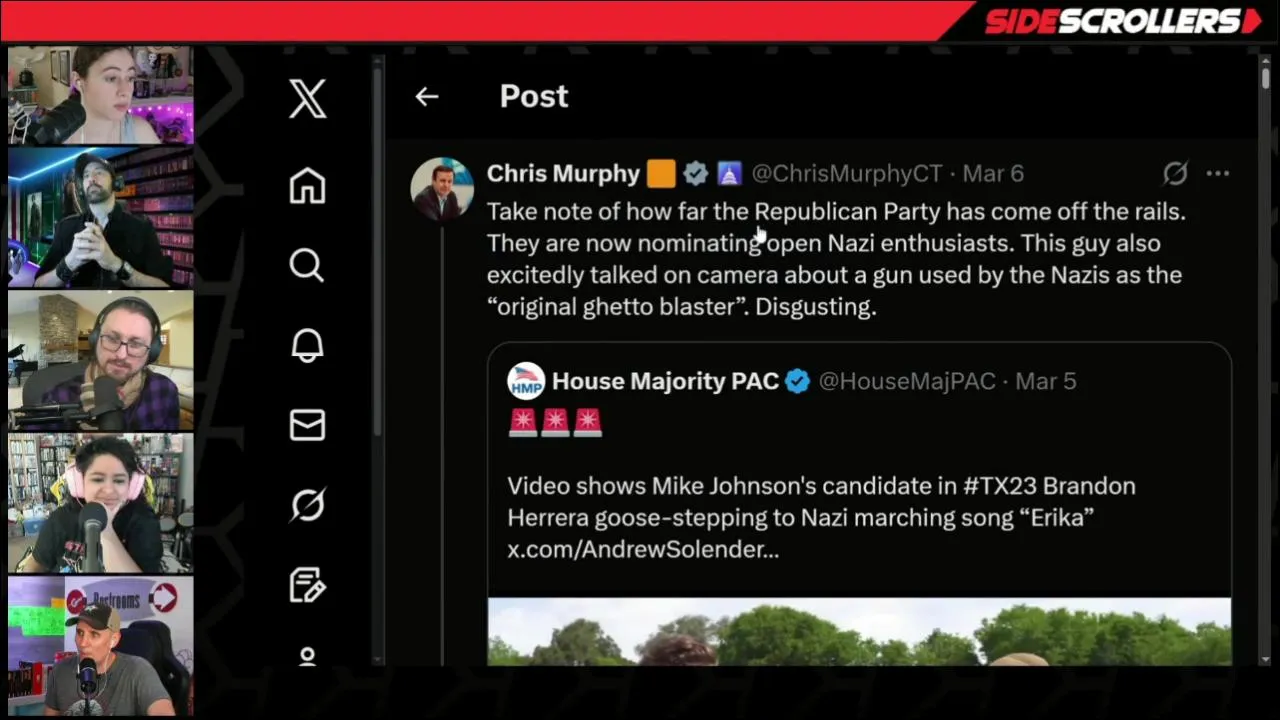
Task: Click the Grok icon on Murphy's post
Action: (x=1175, y=174)
